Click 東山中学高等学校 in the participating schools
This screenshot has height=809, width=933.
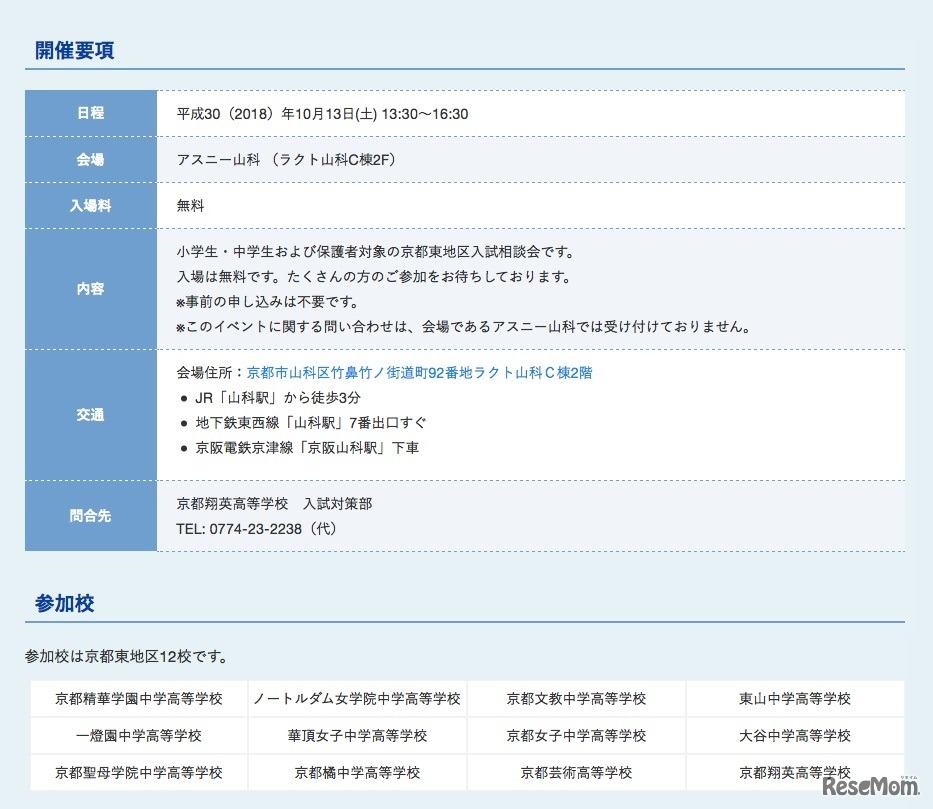tap(795, 698)
